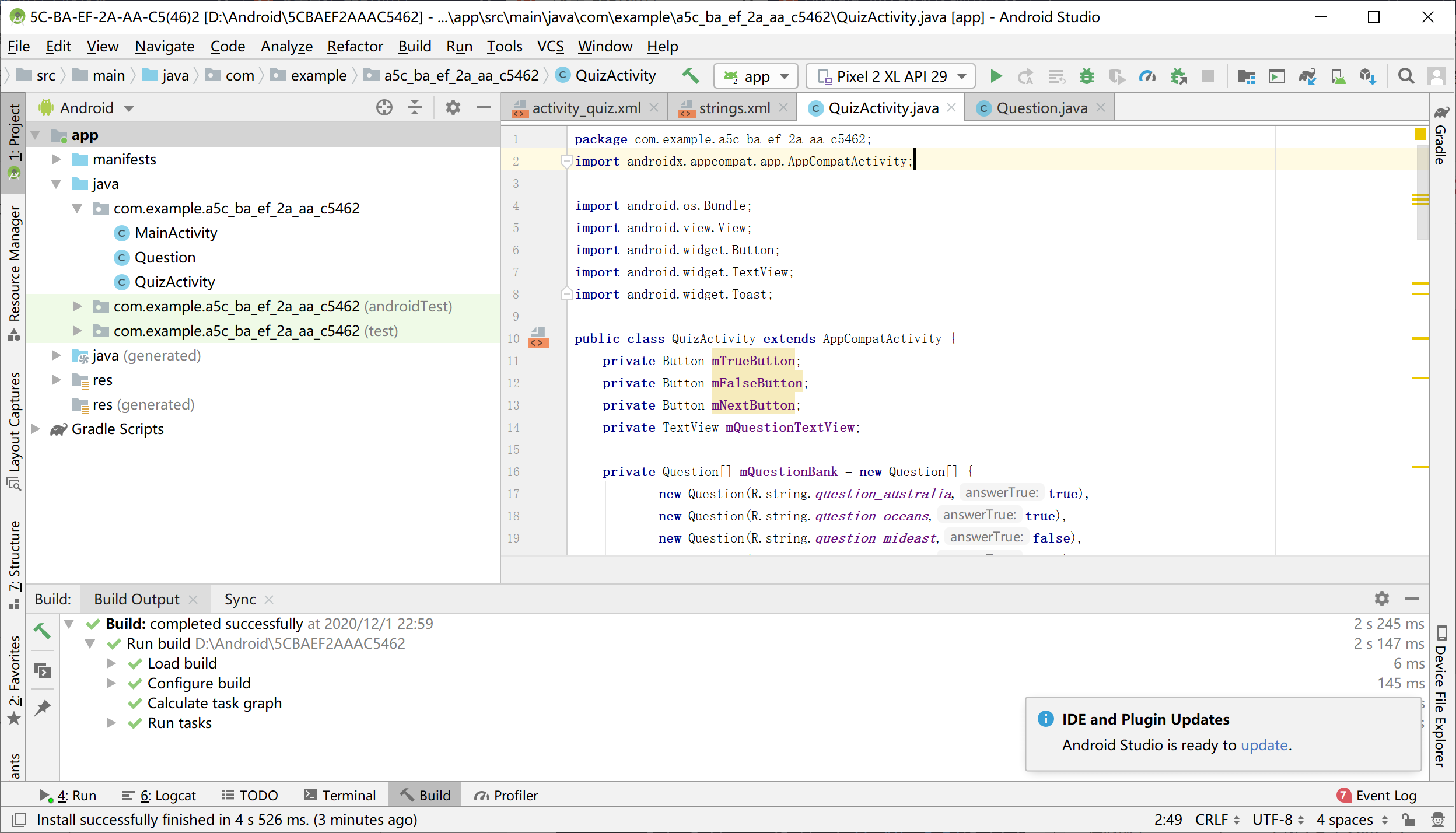Screen dimensions: 1456x833
Task: Click the Make Project hammer icon
Action: tap(691, 76)
